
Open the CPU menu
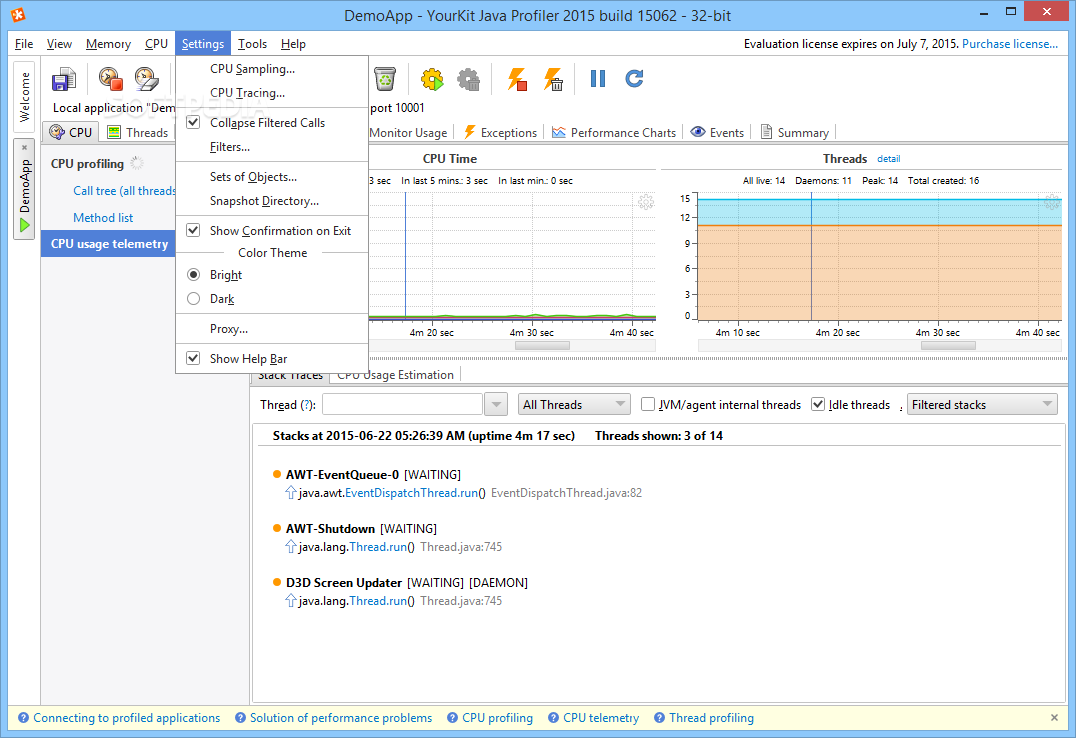tap(156, 43)
